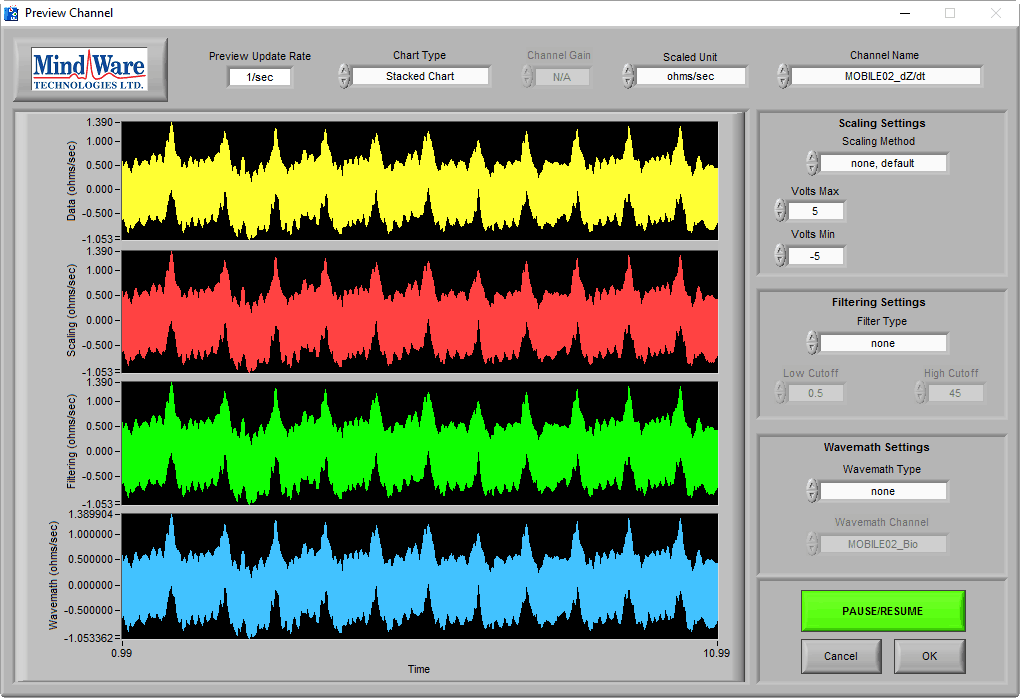Click the Preview Update Rate field
Screen dimensions: 1020x698
click(260, 77)
